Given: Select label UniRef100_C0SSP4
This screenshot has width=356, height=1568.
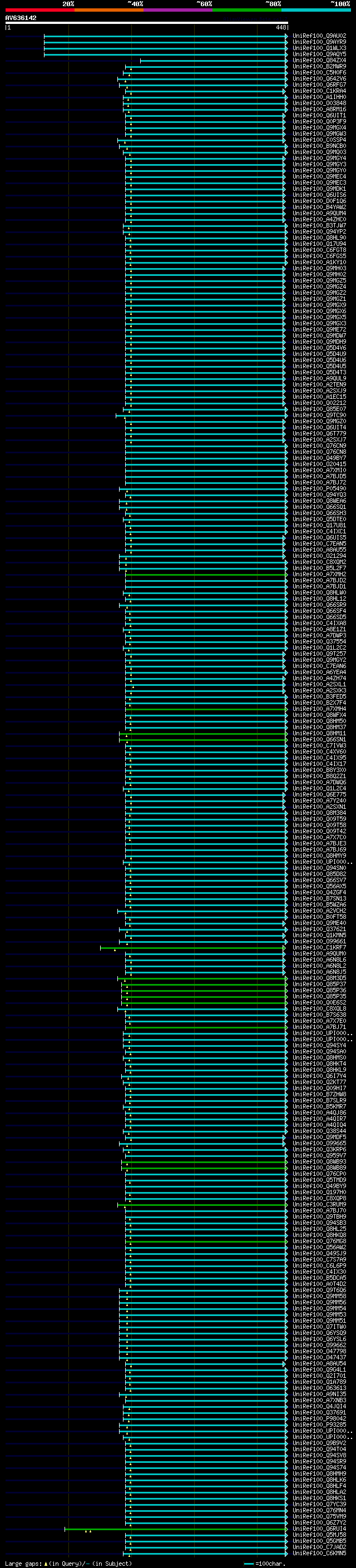Looking at the screenshot, I should (x=319, y=140).
